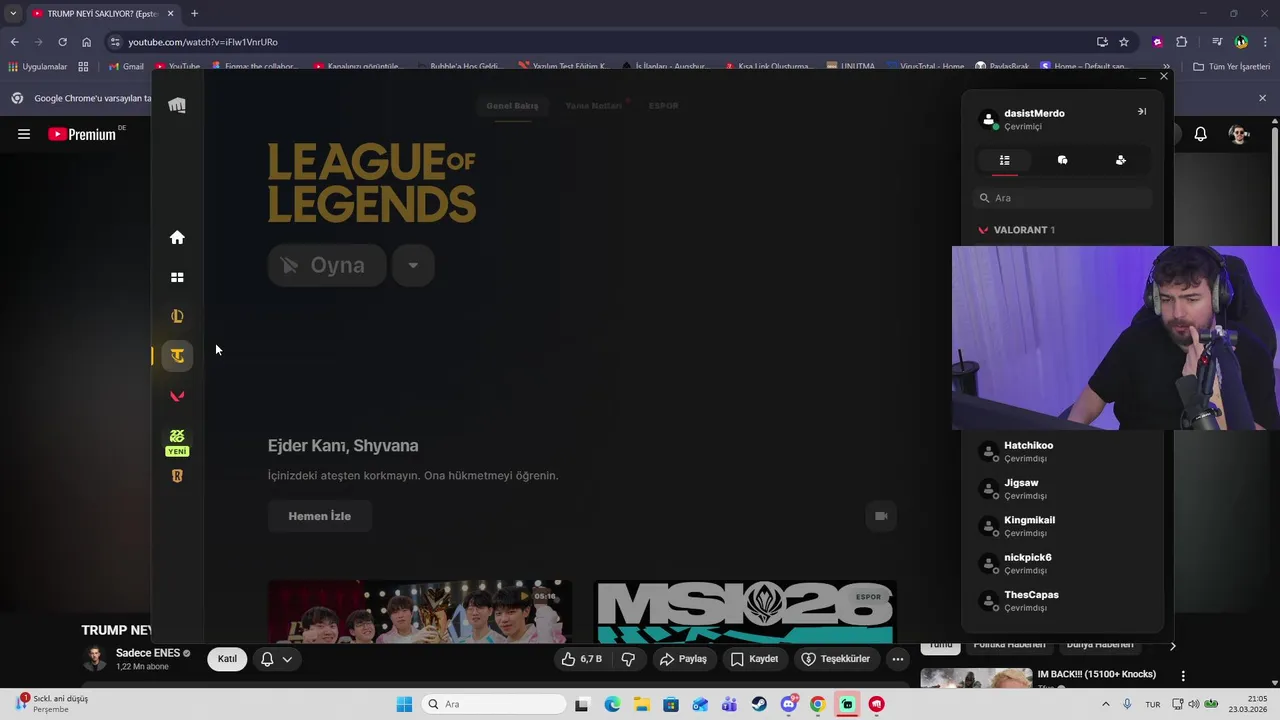This screenshot has width=1280, height=720.
Task: Select League of Legends icon in sidebar
Action: point(177,316)
